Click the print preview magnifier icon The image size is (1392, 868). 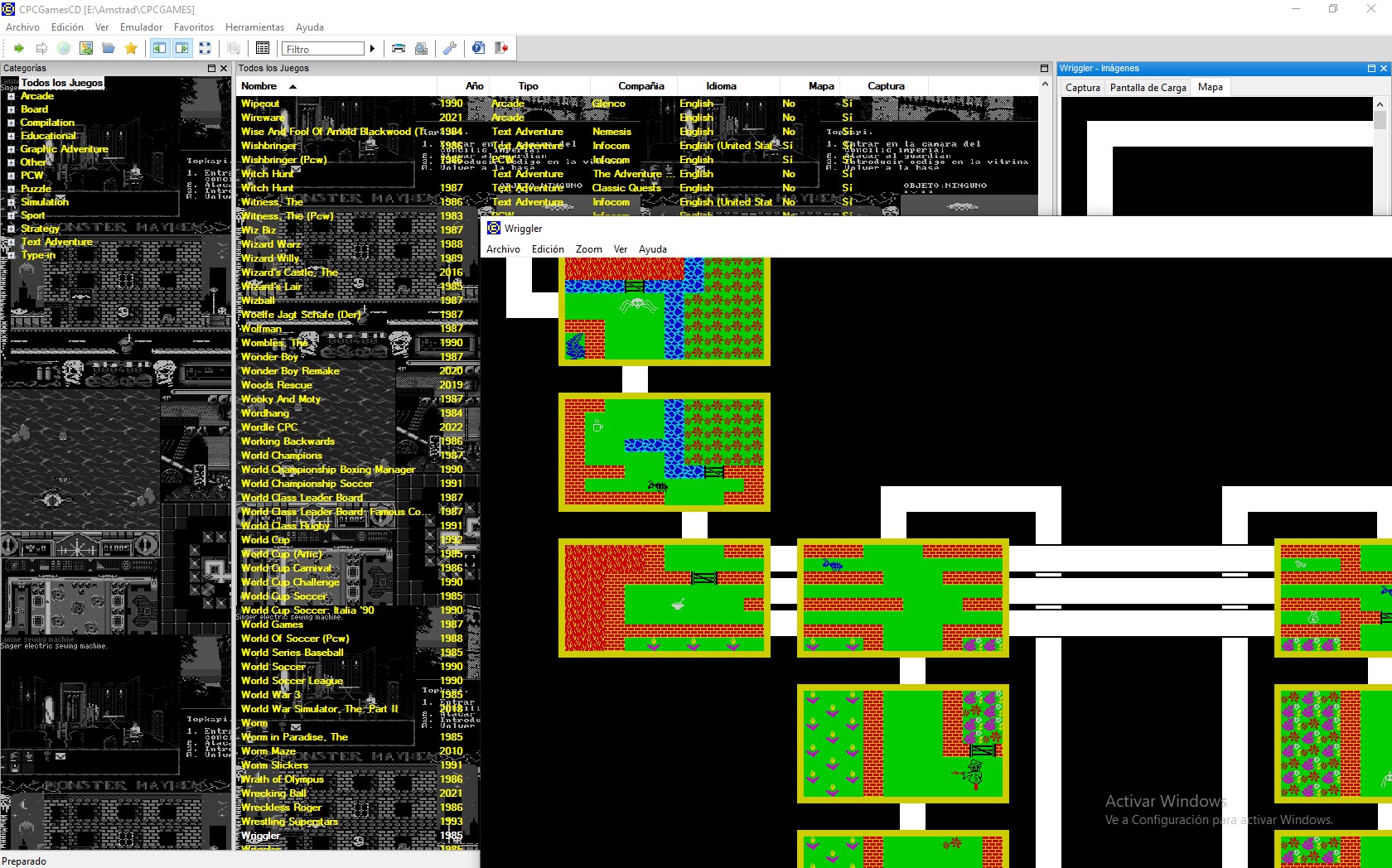pyautogui.click(x=422, y=48)
